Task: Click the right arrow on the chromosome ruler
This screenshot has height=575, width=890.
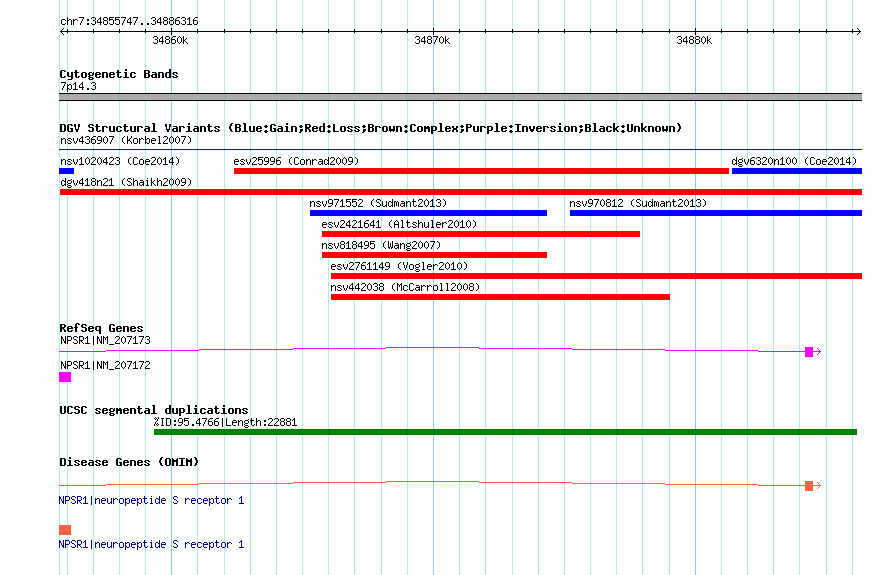Action: 858,32
